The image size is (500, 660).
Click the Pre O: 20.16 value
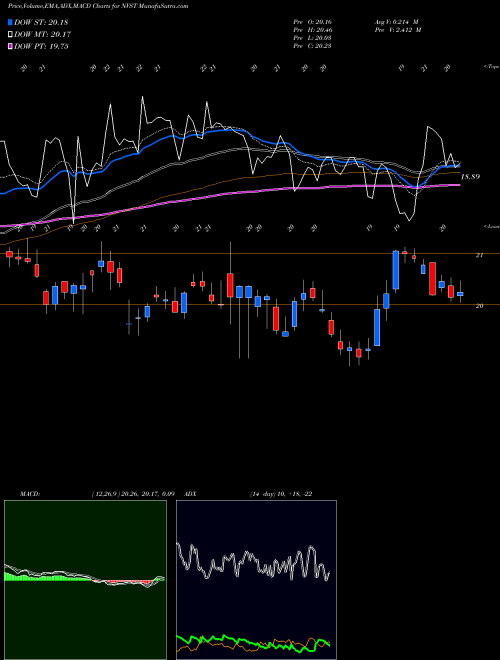[312, 22]
